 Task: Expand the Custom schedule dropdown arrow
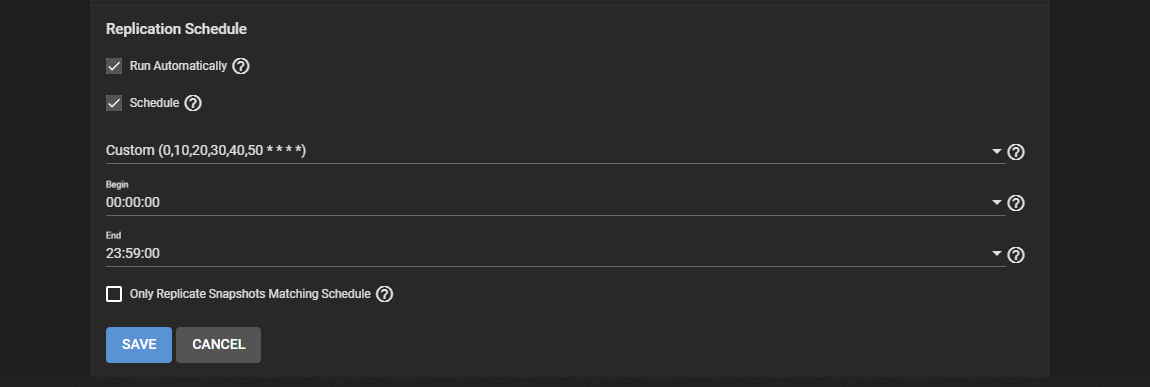click(x=996, y=152)
